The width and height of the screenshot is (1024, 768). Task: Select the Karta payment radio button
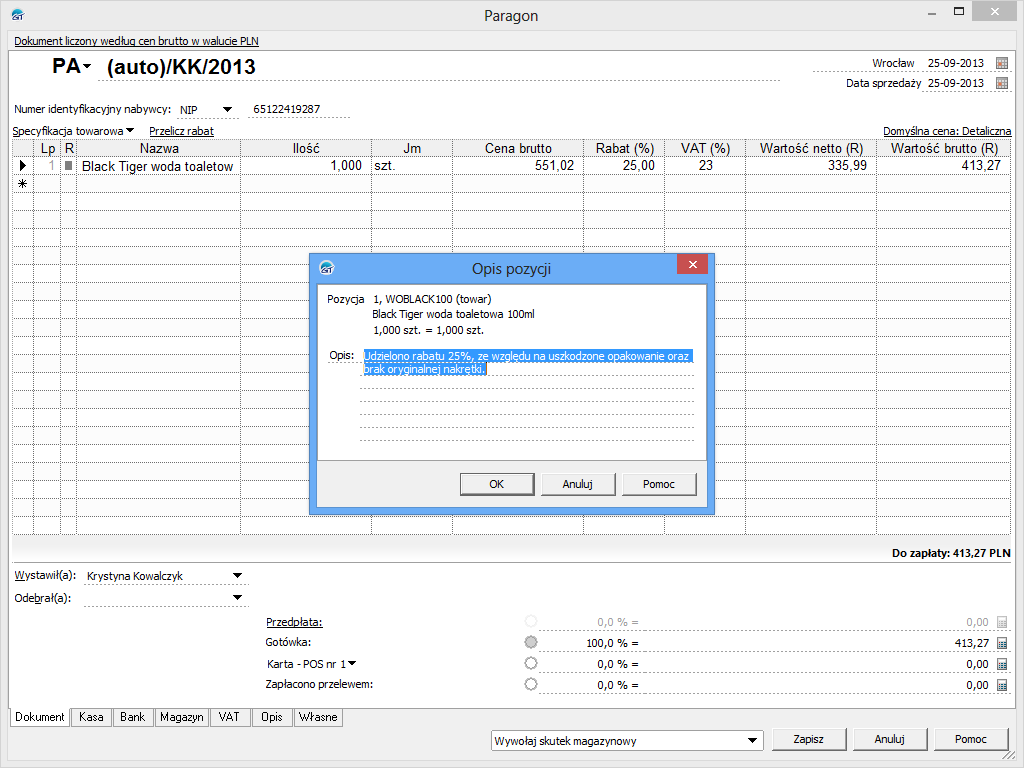(531, 663)
